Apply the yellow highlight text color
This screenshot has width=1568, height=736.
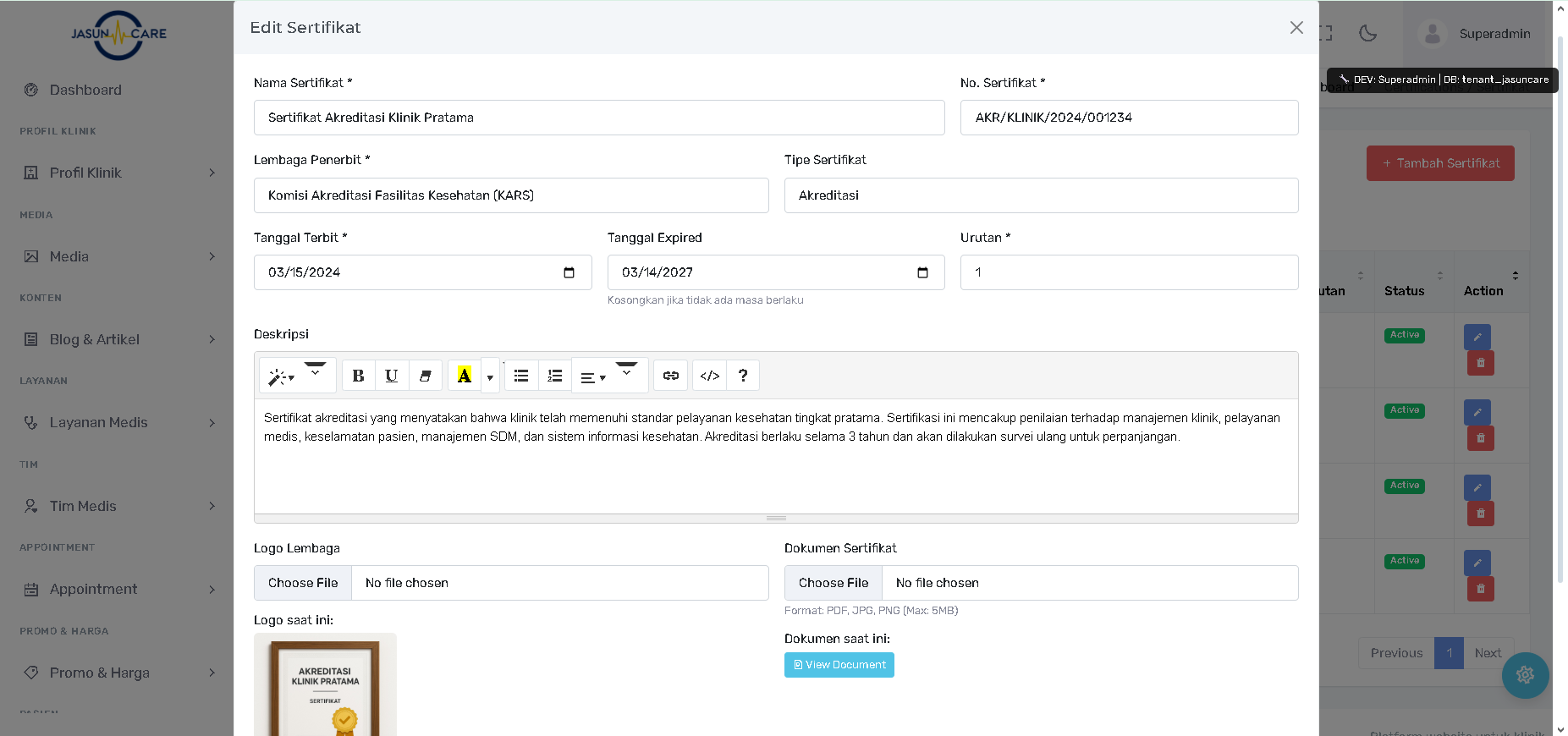point(464,376)
